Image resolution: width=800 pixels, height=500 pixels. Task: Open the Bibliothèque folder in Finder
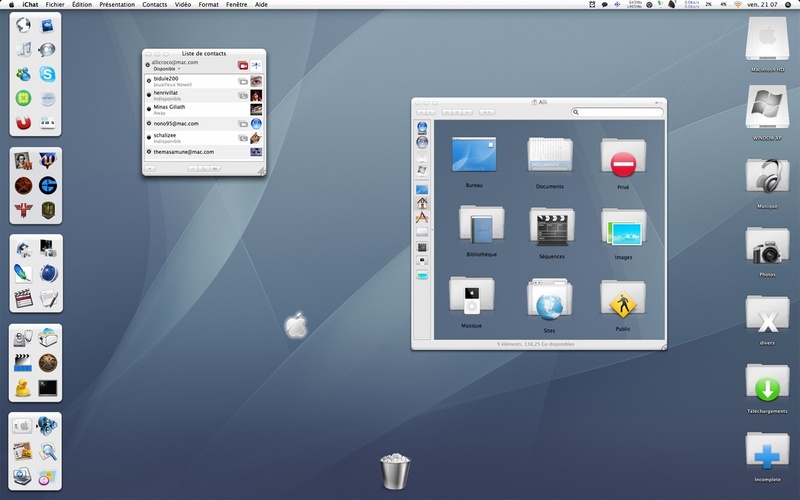482,225
